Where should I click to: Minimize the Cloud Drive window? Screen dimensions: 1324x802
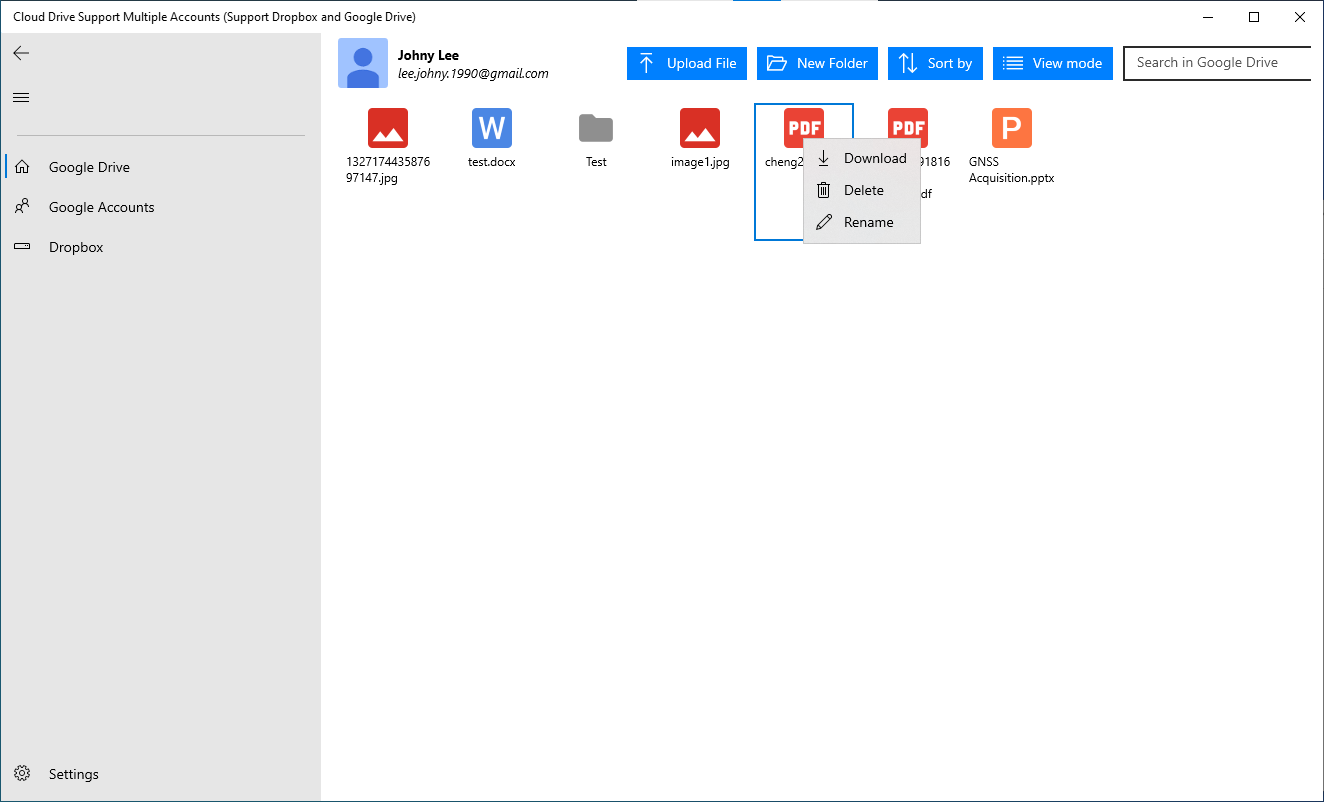pos(1208,17)
